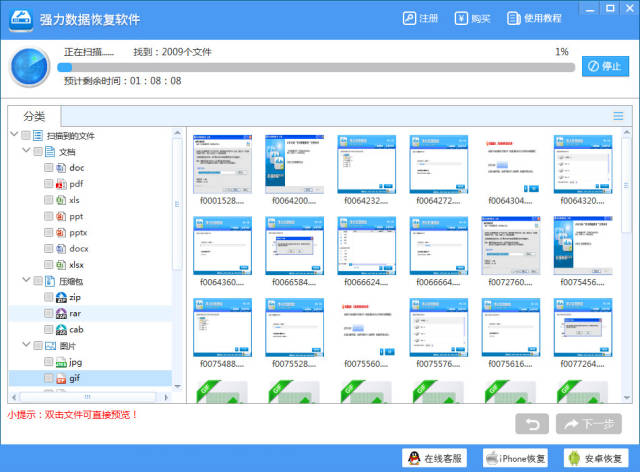The width and height of the screenshot is (640, 472).
Task: Click the 下一步 next button
Action: (589, 424)
